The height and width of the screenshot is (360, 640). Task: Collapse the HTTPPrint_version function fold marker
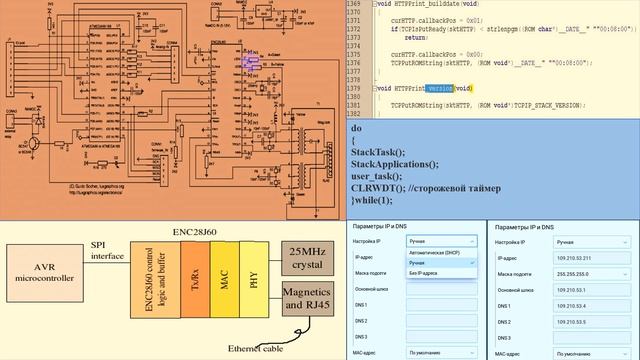(x=374, y=88)
